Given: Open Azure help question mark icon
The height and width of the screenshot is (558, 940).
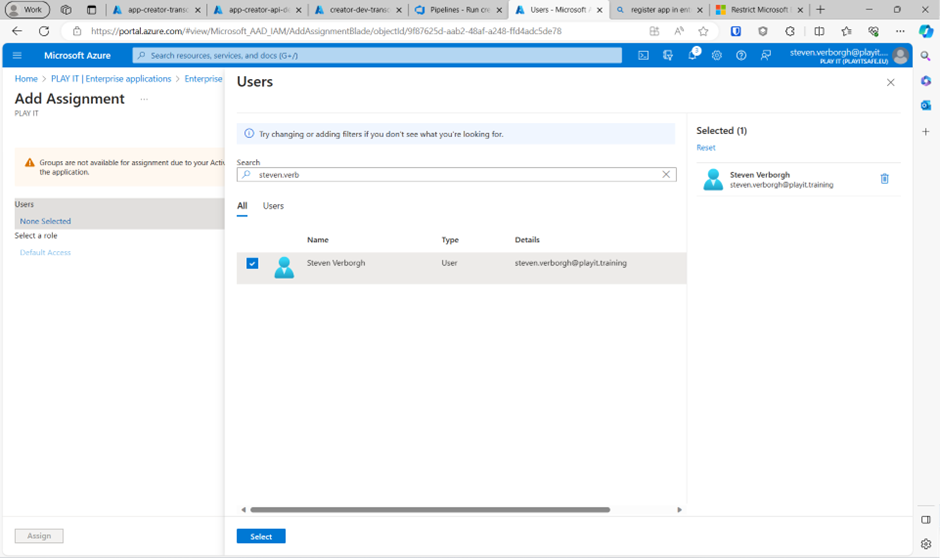Looking at the screenshot, I should tap(741, 56).
